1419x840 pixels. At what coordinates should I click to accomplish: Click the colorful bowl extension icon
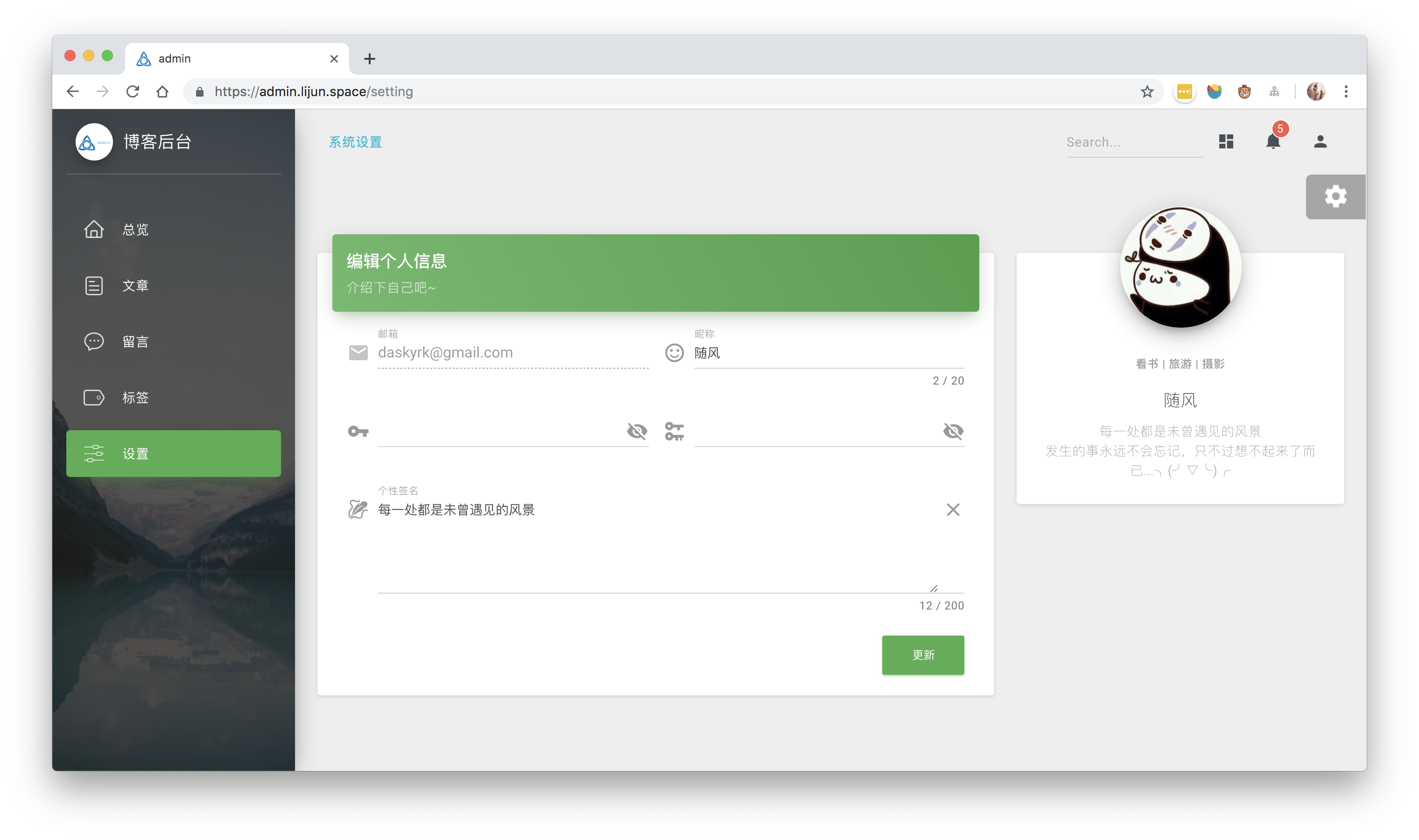(x=1214, y=91)
